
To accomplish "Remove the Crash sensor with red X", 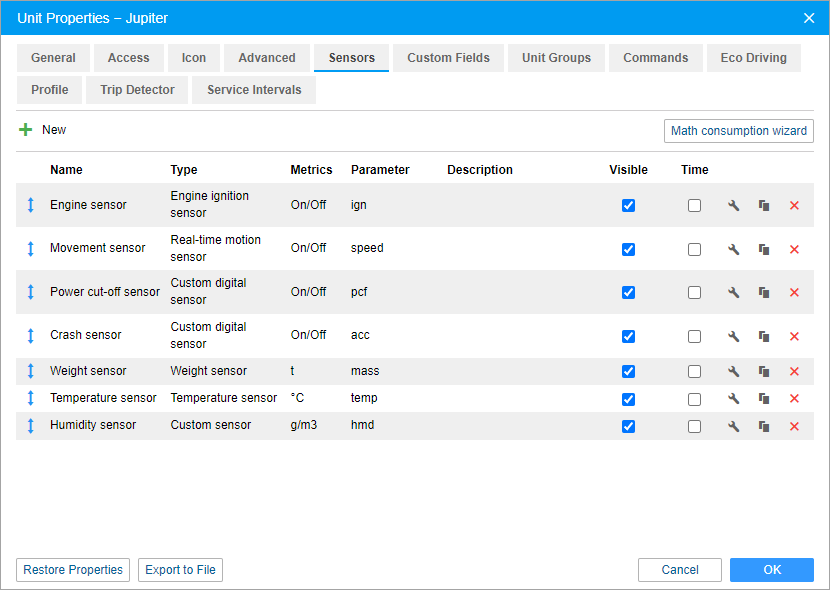I will point(794,336).
